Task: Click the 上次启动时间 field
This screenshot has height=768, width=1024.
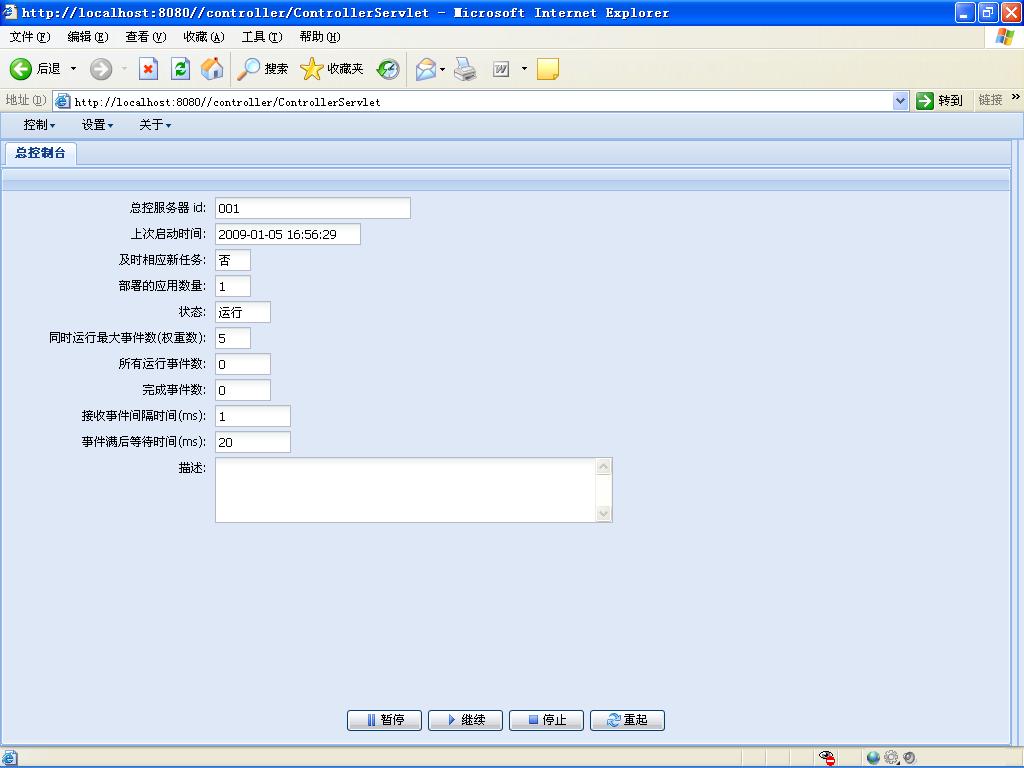Action: (x=287, y=234)
